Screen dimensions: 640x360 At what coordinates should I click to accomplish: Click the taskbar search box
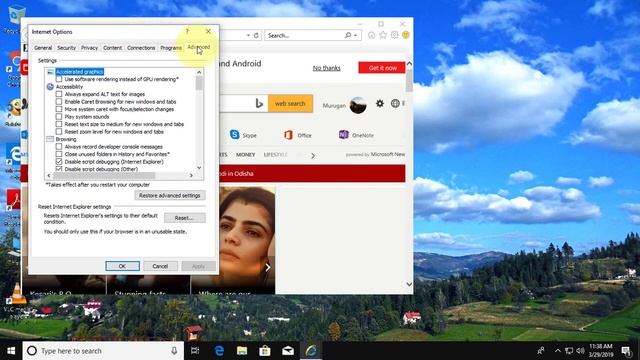click(103, 351)
